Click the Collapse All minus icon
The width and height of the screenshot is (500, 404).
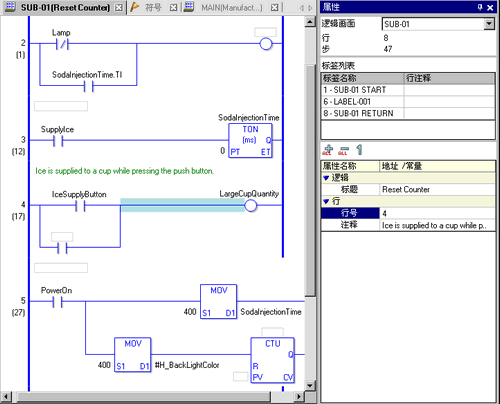(x=343, y=150)
